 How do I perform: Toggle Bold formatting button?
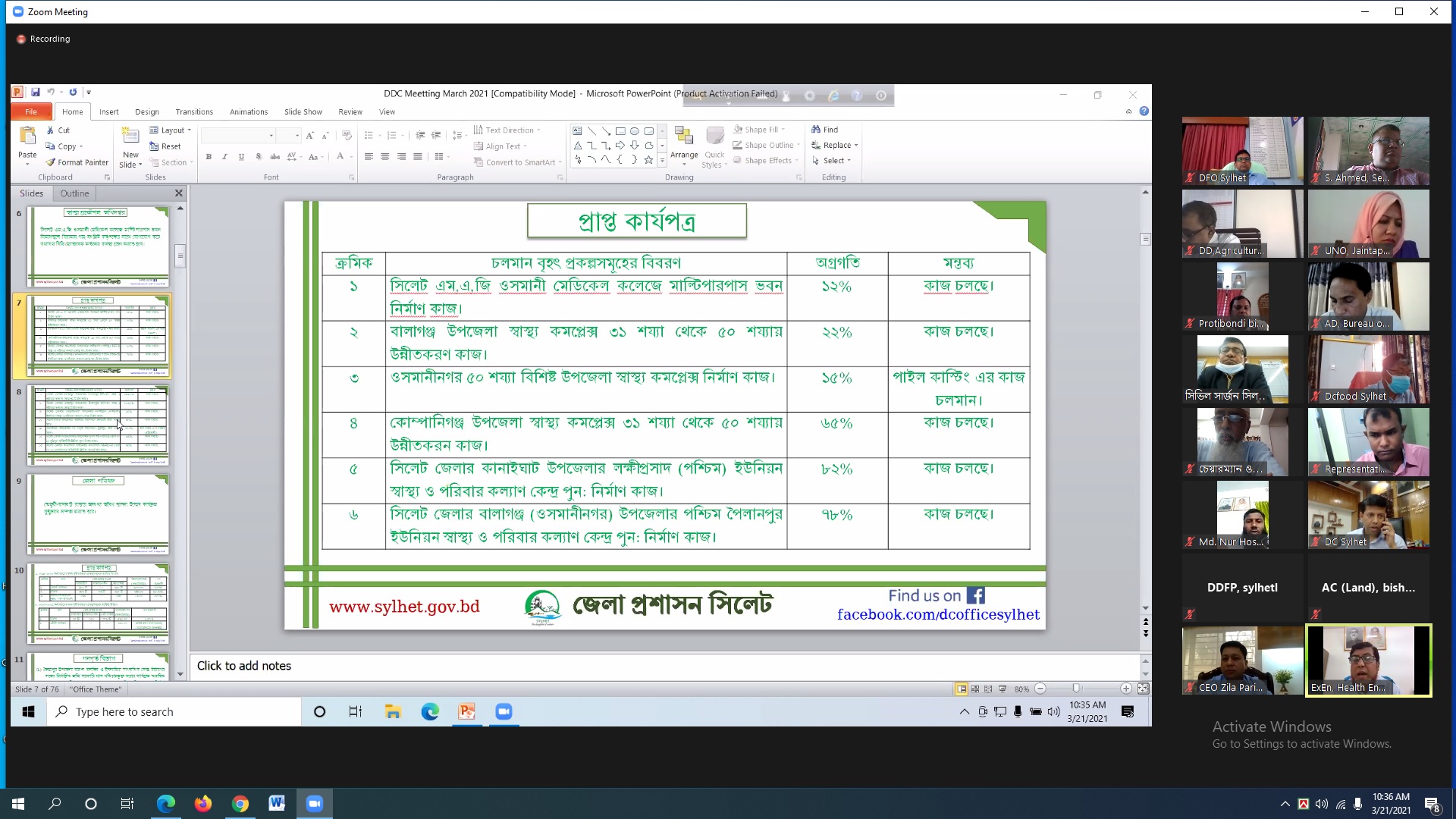[x=209, y=157]
